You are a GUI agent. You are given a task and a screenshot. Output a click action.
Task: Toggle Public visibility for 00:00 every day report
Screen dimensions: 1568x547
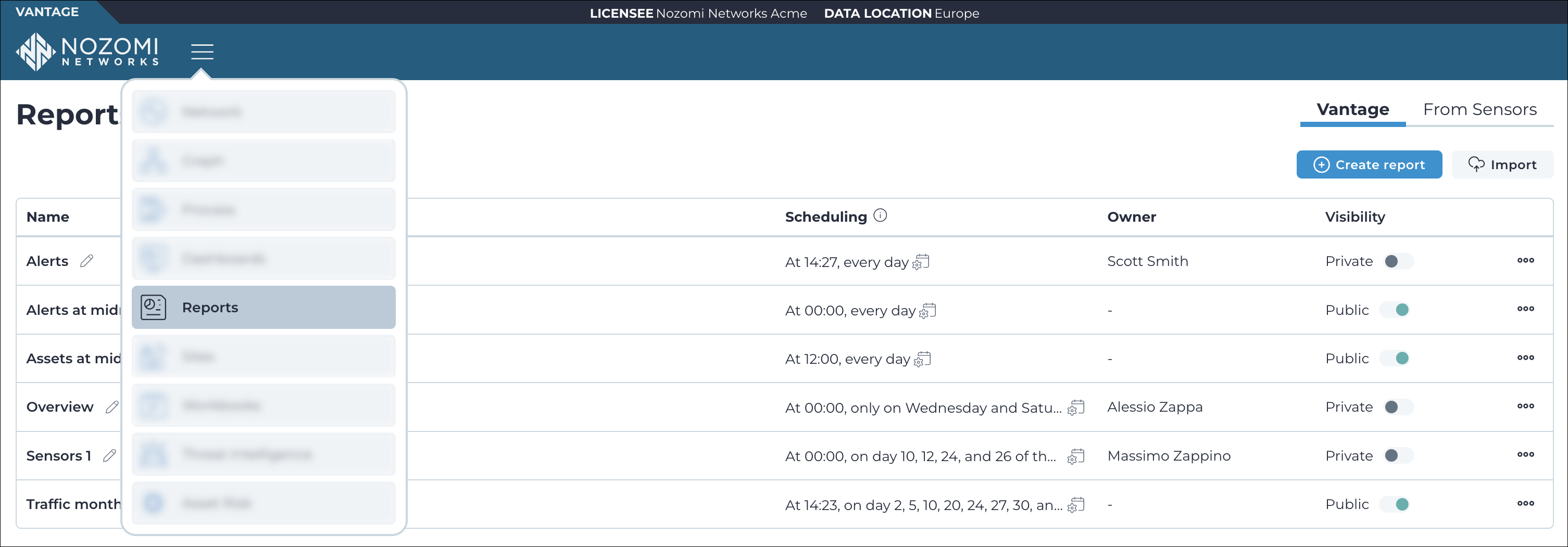(x=1395, y=310)
